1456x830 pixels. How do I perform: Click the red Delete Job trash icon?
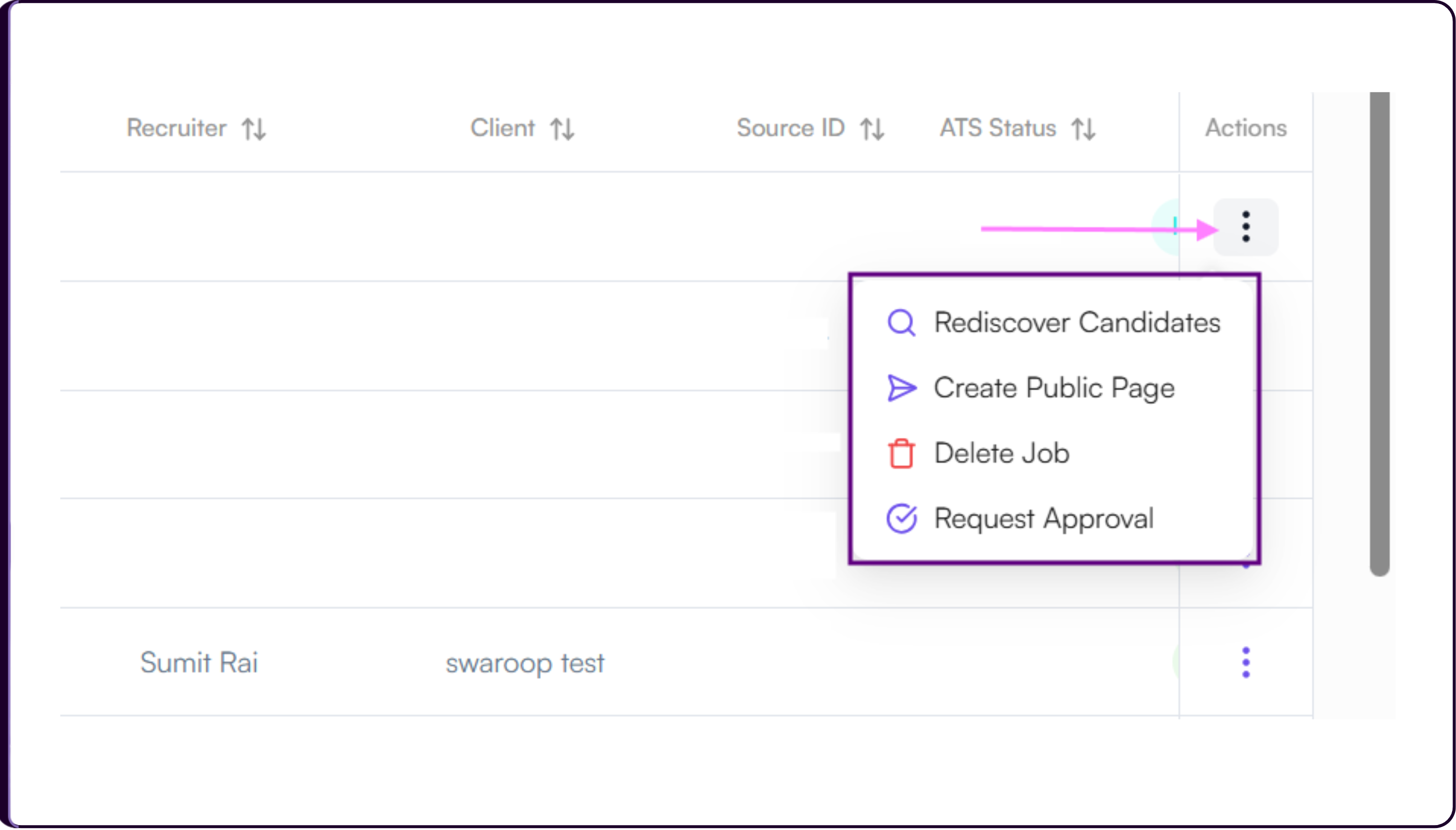[x=901, y=454]
